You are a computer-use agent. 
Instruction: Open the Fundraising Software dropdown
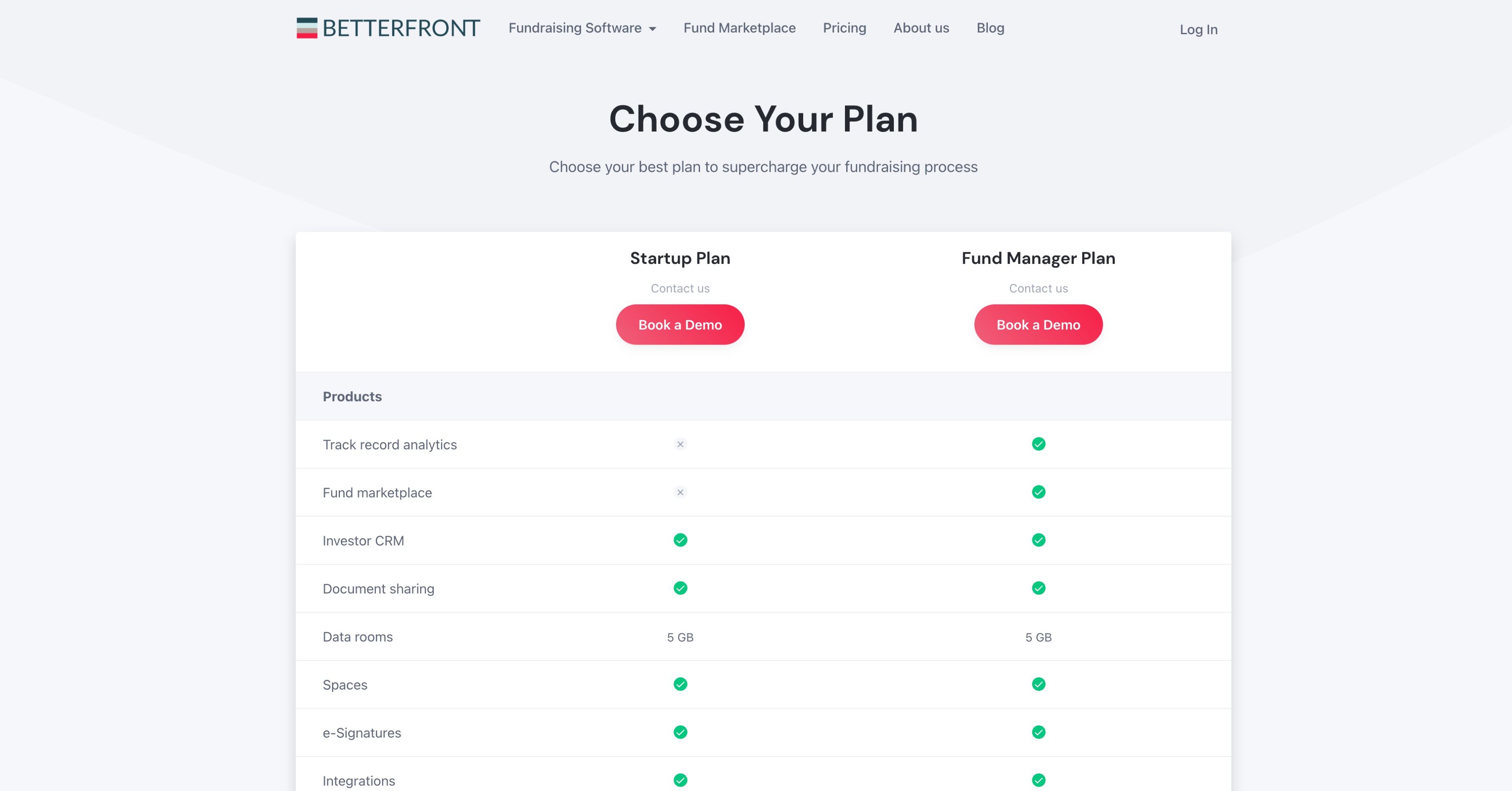coord(582,28)
